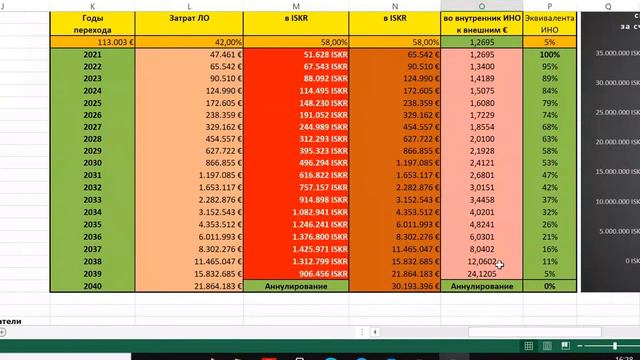Select '1.197.085 €' in 2030 row column N
The height and width of the screenshot is (360, 640).
395,163
